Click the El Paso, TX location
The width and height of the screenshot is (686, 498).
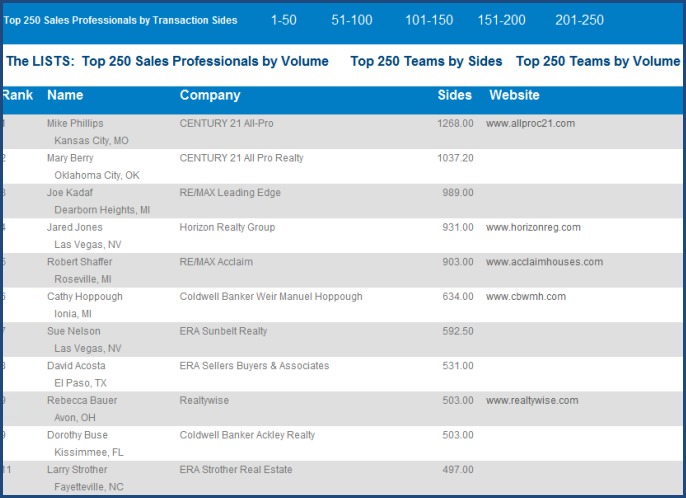pyautogui.click(x=80, y=383)
